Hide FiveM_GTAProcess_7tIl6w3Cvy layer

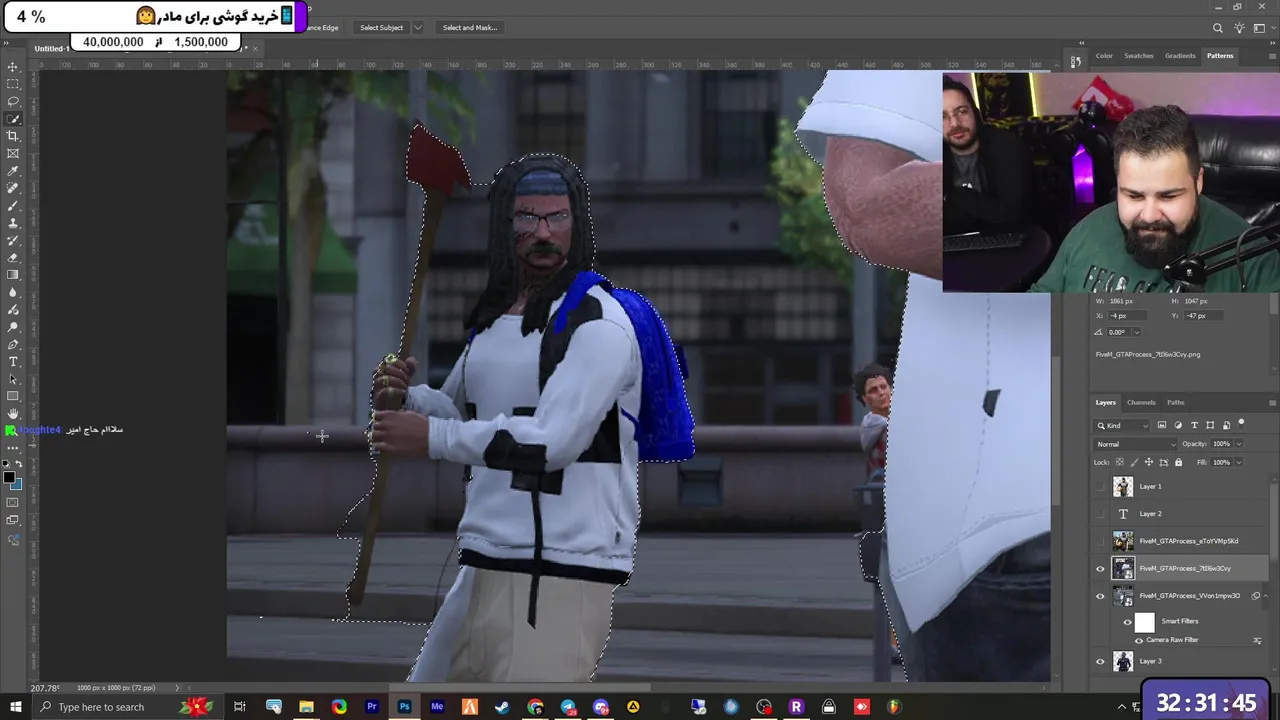[1101, 568]
